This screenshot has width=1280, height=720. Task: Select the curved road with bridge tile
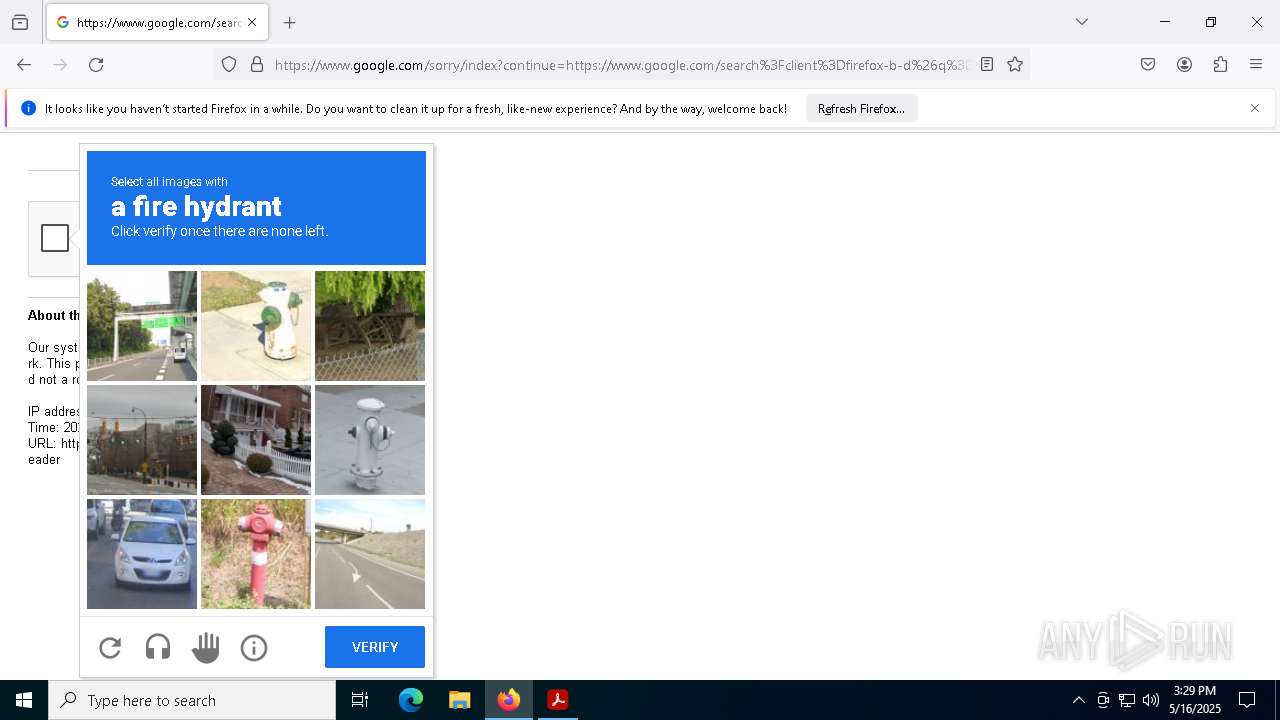click(x=370, y=554)
